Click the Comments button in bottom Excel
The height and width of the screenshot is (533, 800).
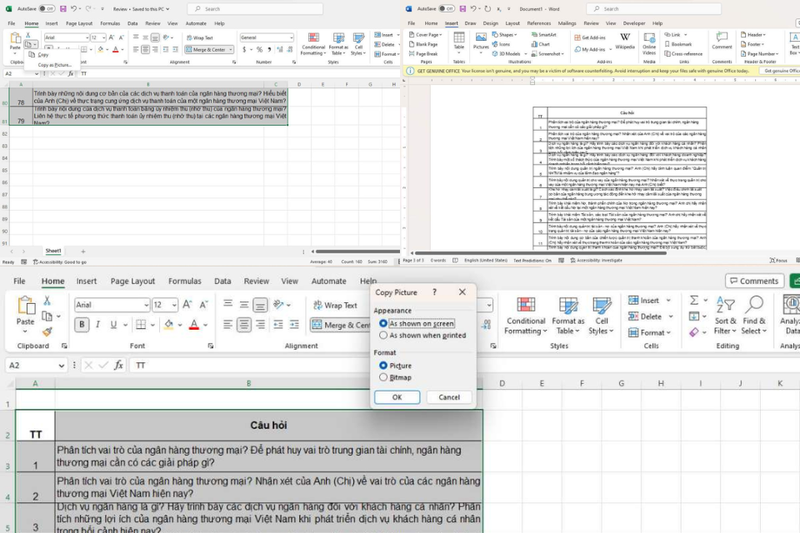tap(754, 281)
